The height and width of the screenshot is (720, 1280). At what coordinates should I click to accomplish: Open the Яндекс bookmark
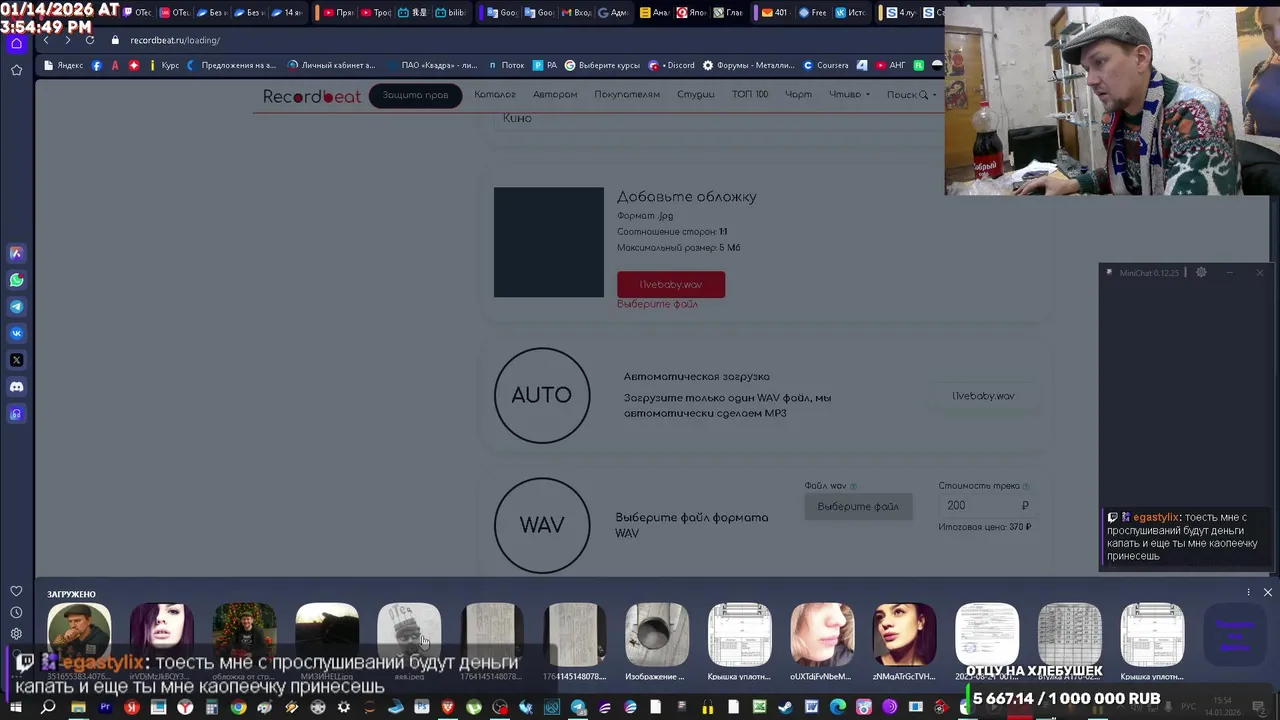(x=64, y=65)
